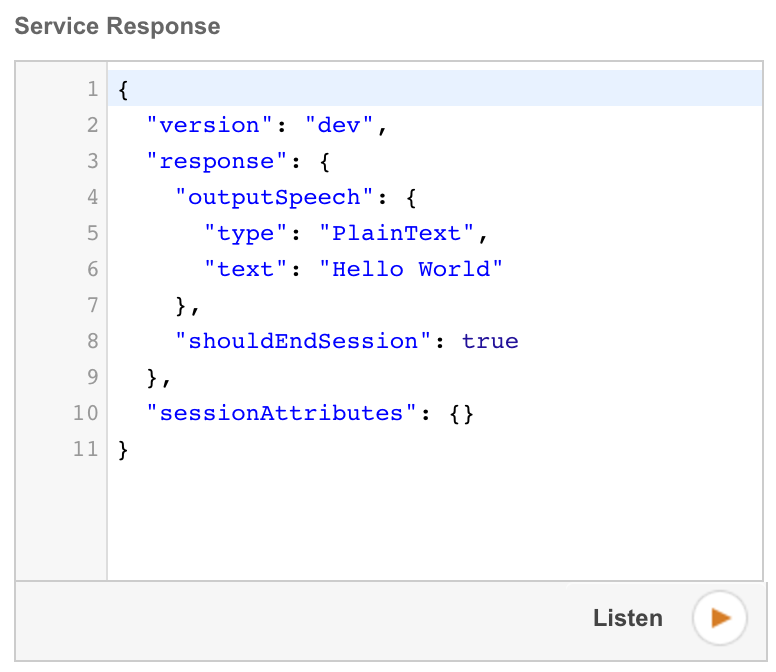Image resolution: width=776 pixels, height=672 pixels.
Task: Click the orange play icon button
Action: click(720, 618)
